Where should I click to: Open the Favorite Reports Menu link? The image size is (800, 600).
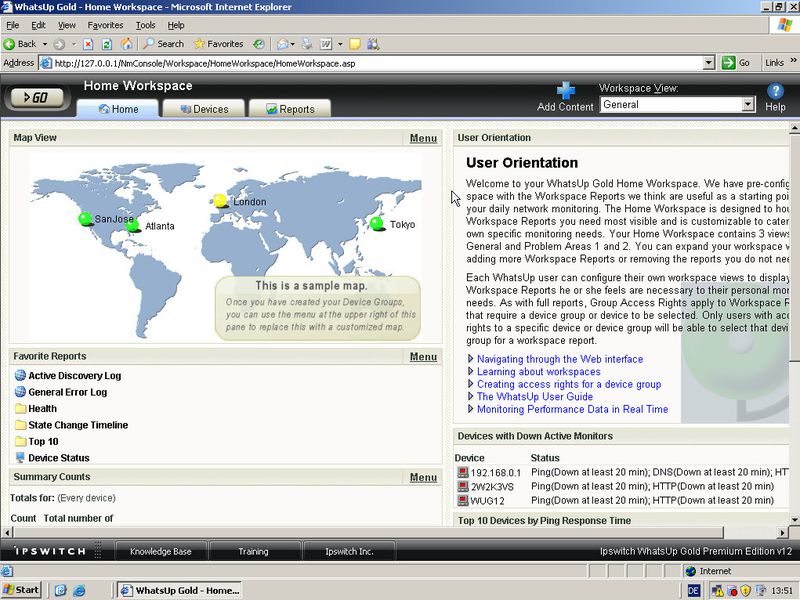pyautogui.click(x=423, y=357)
